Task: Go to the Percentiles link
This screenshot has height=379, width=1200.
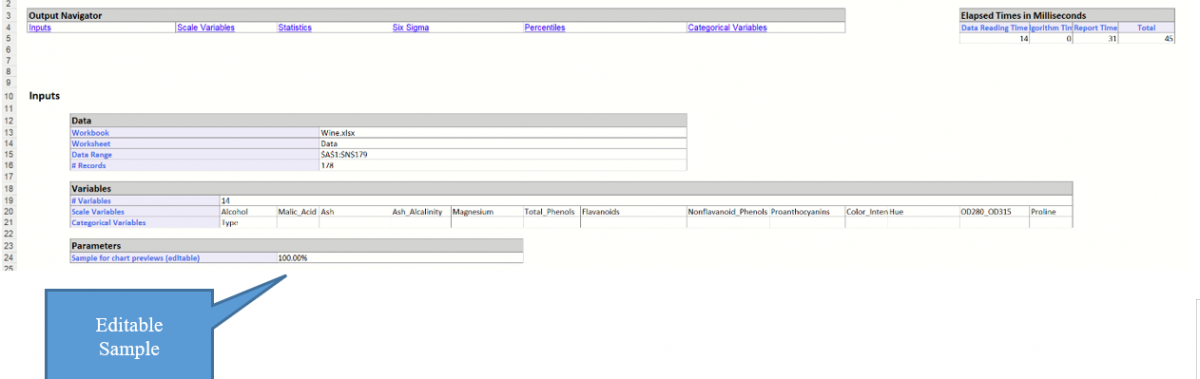Action: (545, 28)
